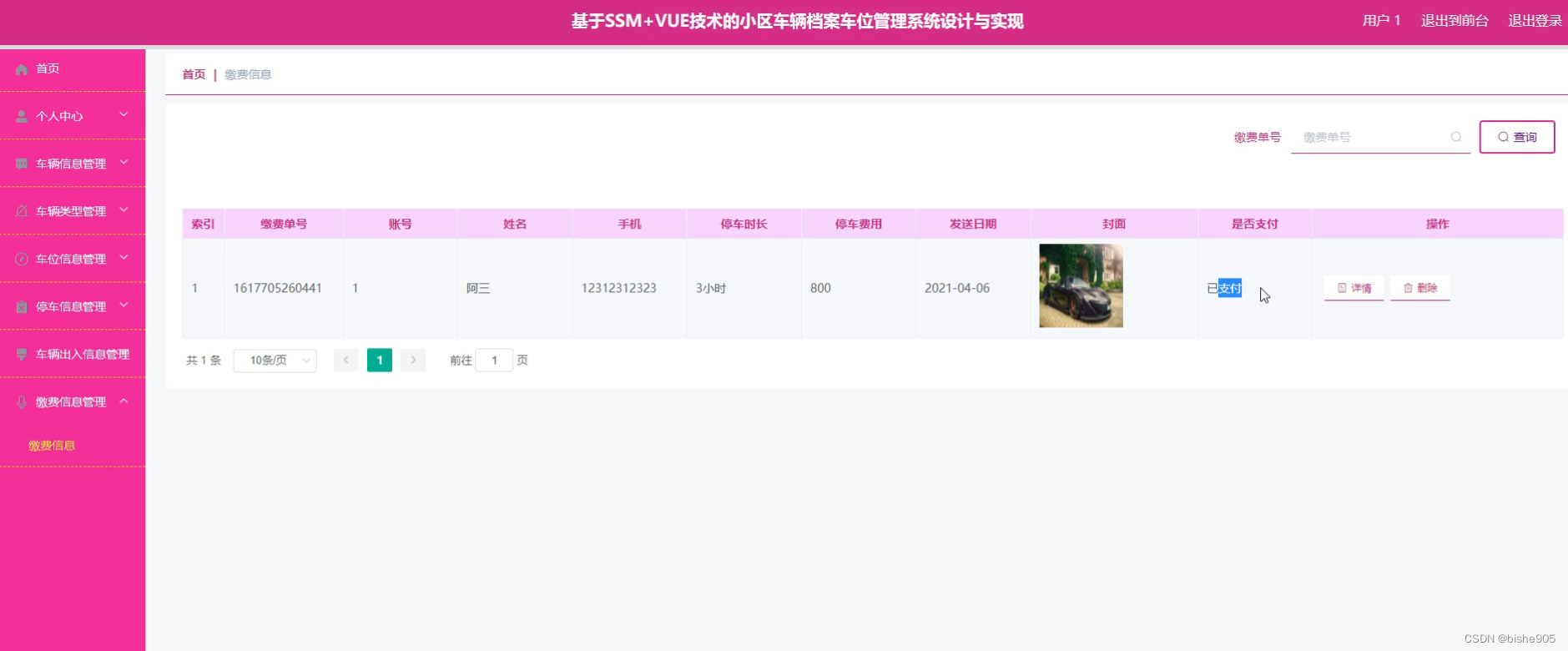Click the 详情 button for 阿三's row
The width and height of the screenshot is (1568, 651).
coord(1354,288)
